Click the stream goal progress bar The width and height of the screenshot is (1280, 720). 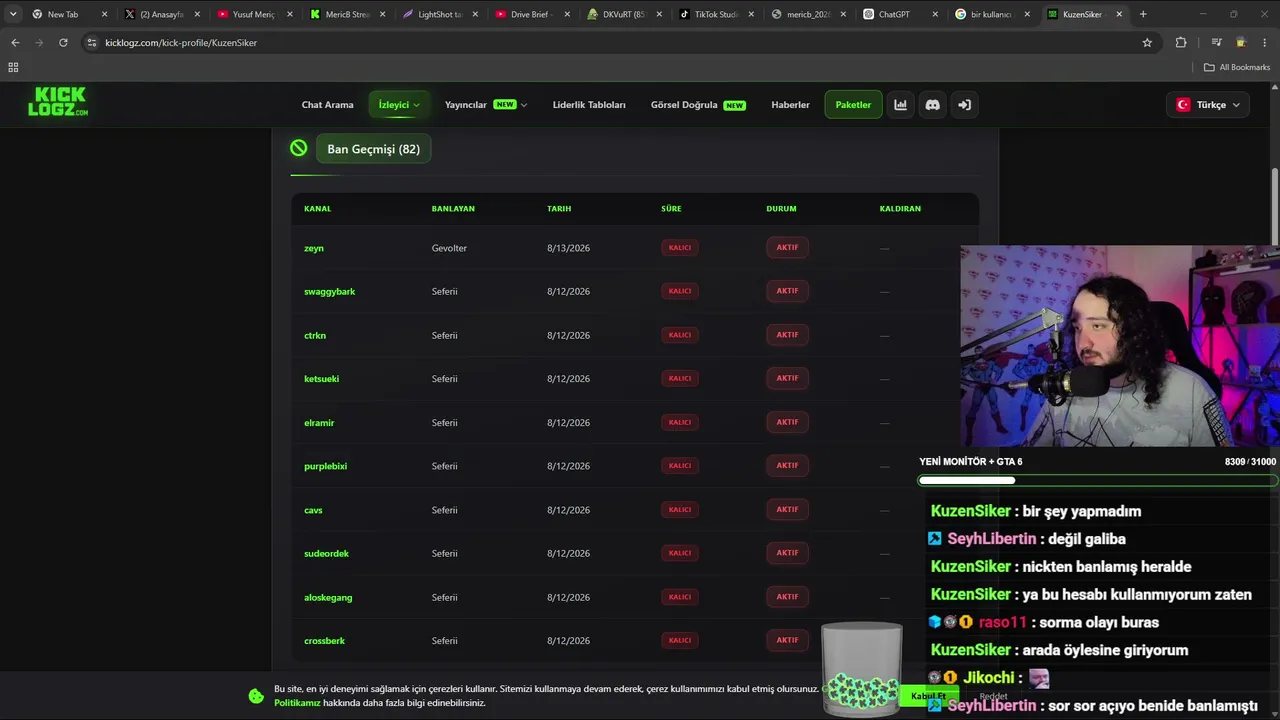(x=1098, y=480)
